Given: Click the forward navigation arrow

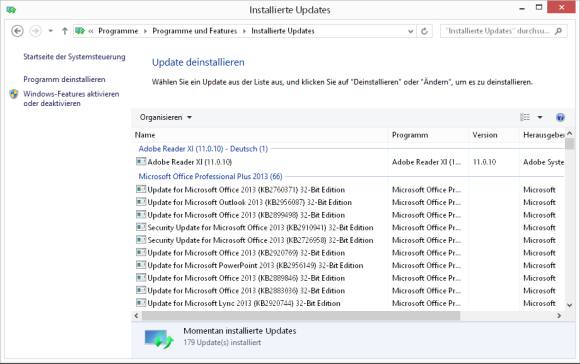Looking at the screenshot, I should click(36, 31).
